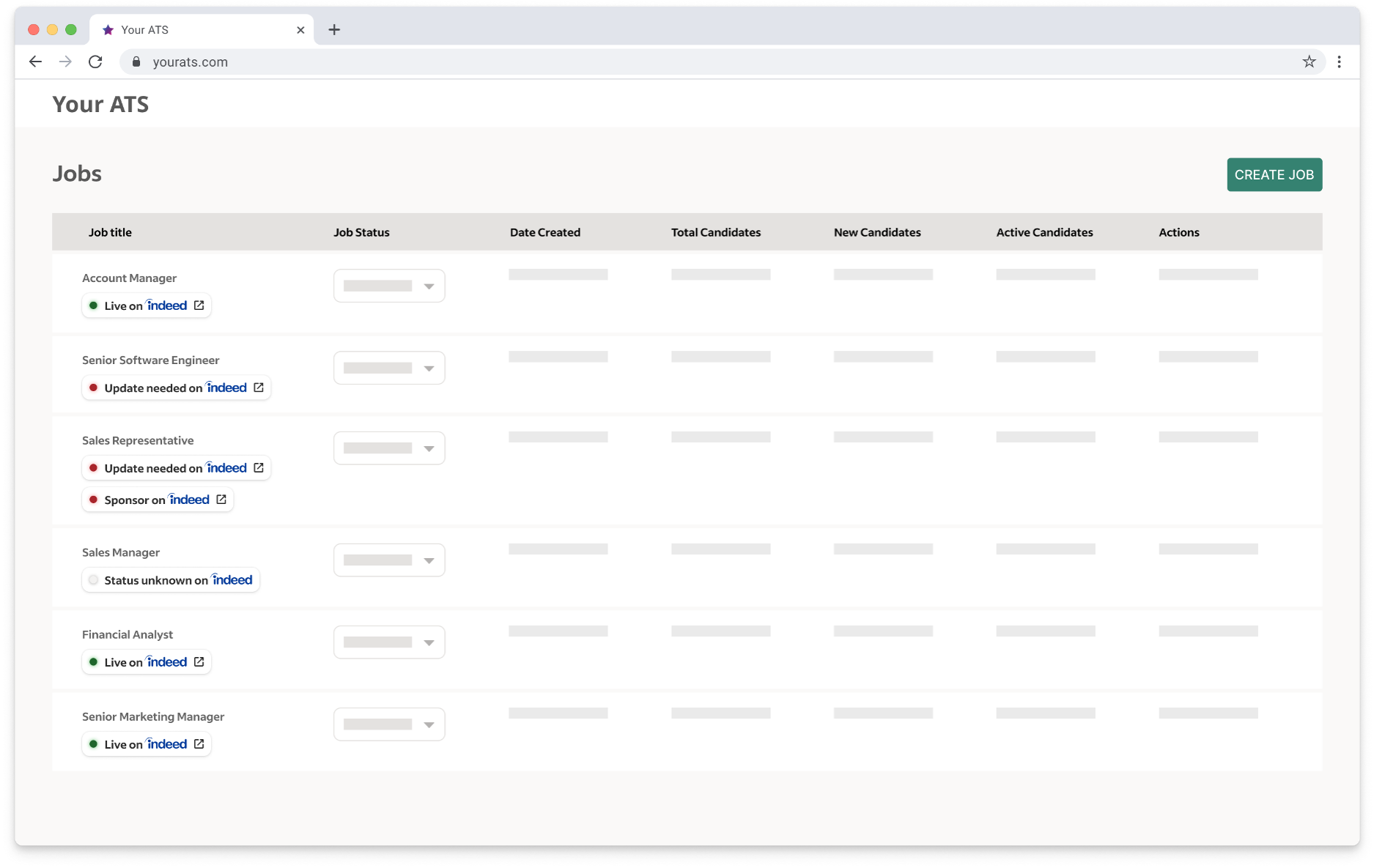Open the external link icon for Account Manager
The width and height of the screenshot is (1374, 868).
click(199, 305)
